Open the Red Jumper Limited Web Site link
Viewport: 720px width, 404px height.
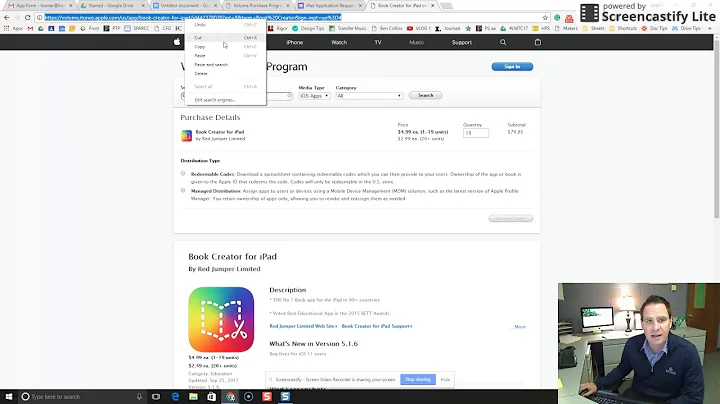[x=303, y=326]
